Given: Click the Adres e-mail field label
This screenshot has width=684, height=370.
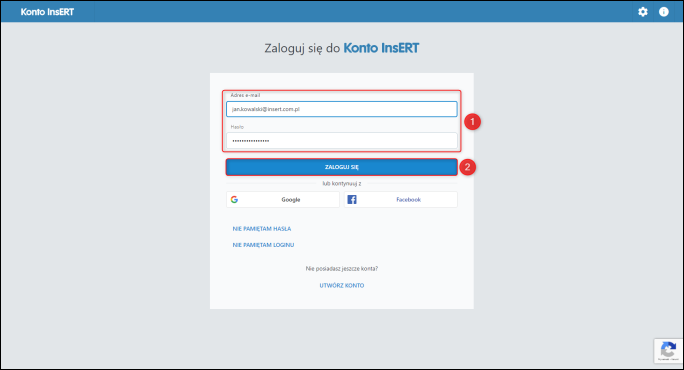Looking at the screenshot, I should click(245, 95).
